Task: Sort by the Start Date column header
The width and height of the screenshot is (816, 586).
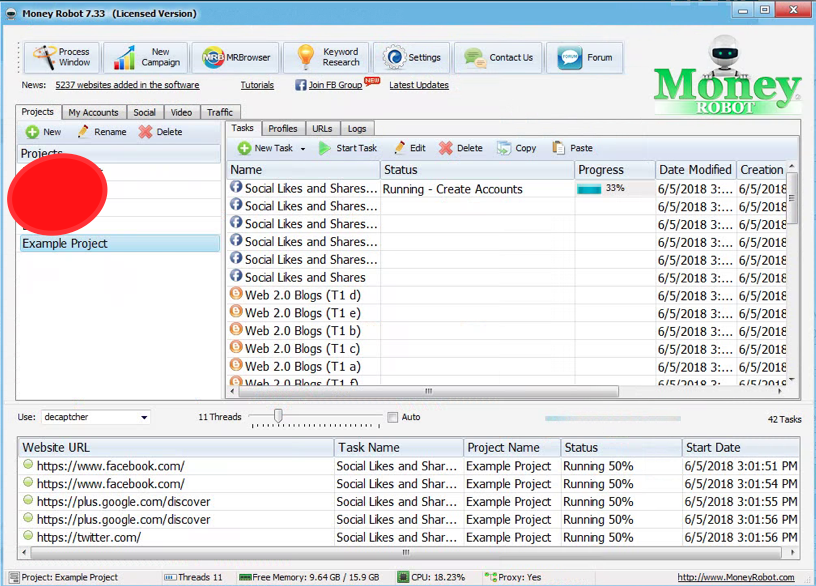Action: click(741, 448)
